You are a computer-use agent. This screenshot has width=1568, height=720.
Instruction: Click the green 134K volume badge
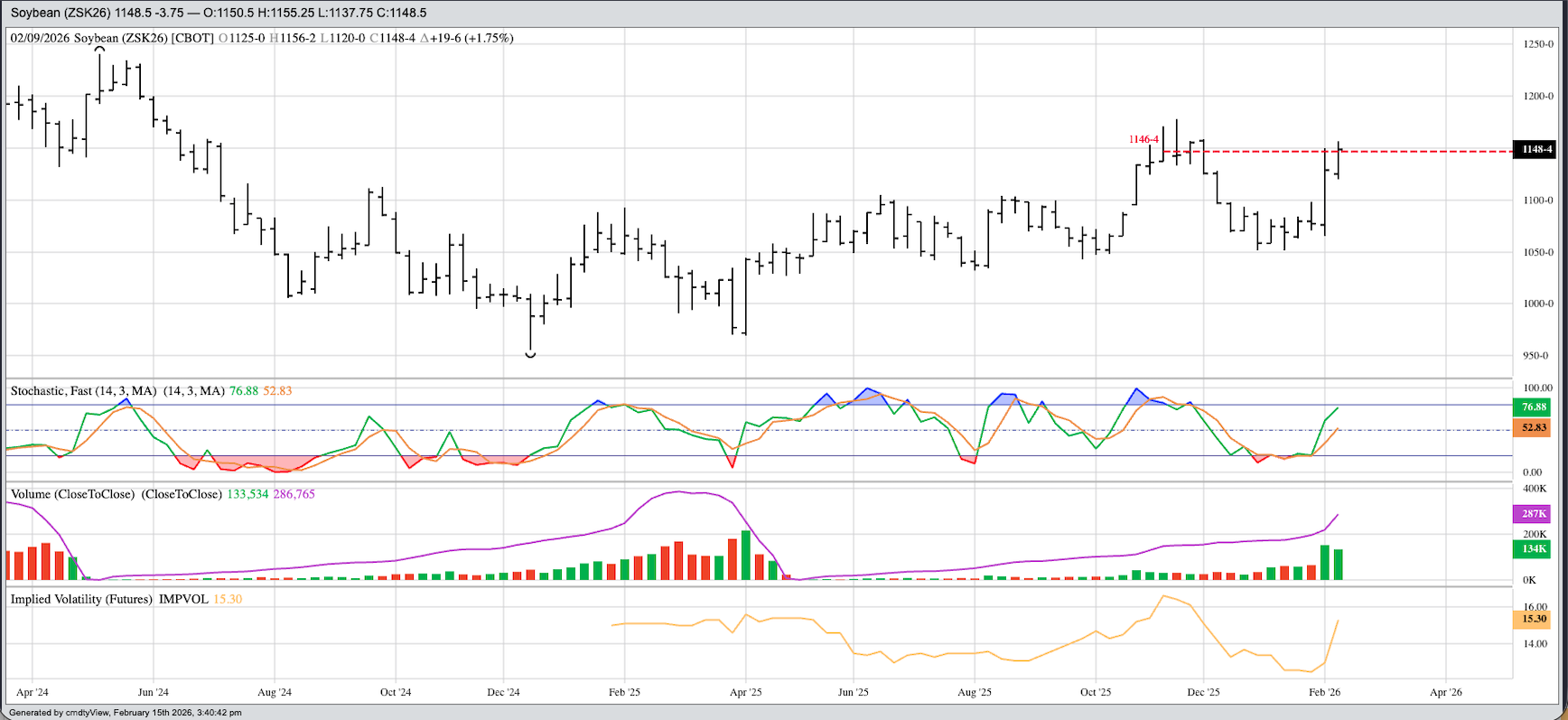1534,548
